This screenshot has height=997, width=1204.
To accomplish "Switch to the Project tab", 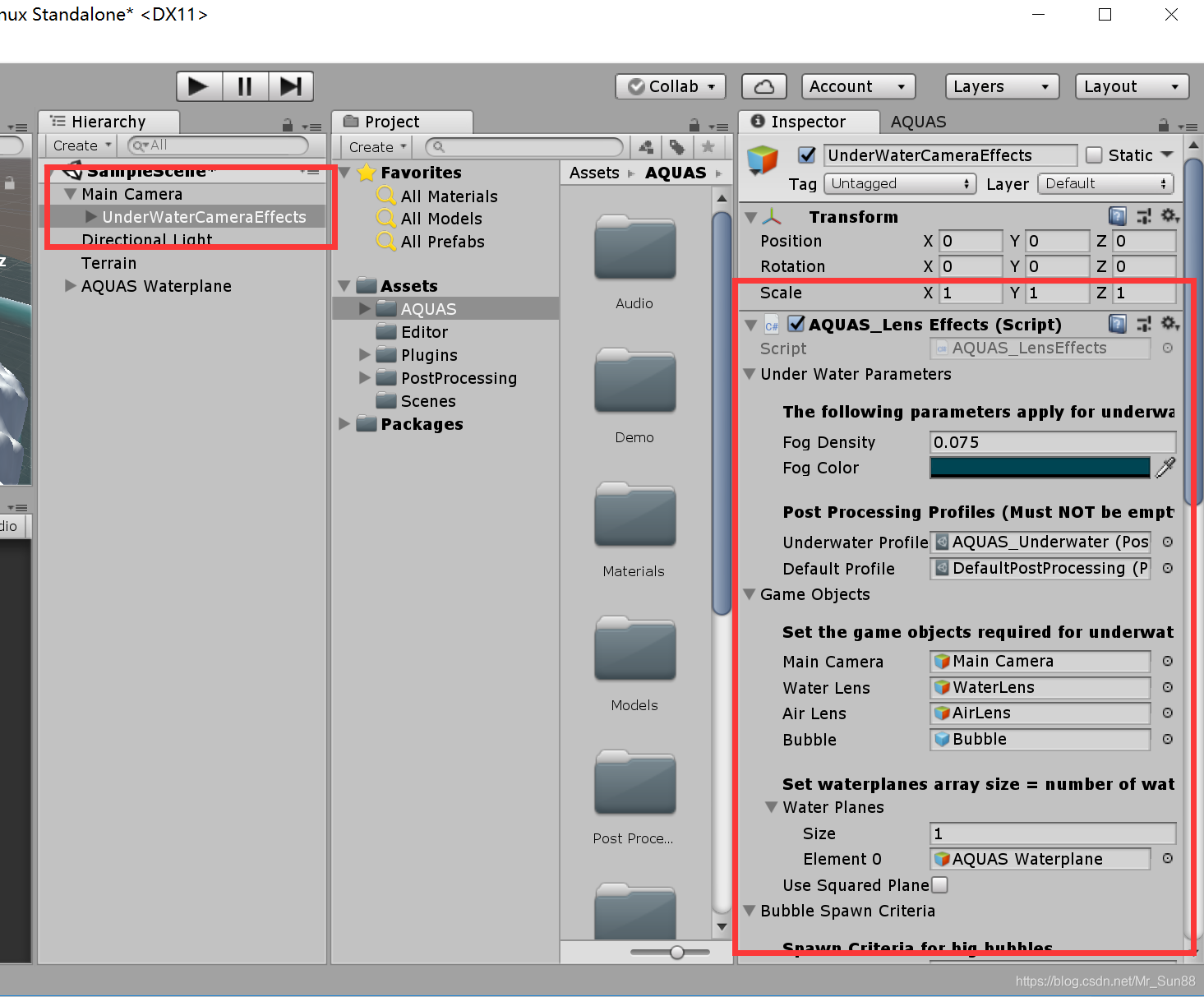I will pos(403,122).
